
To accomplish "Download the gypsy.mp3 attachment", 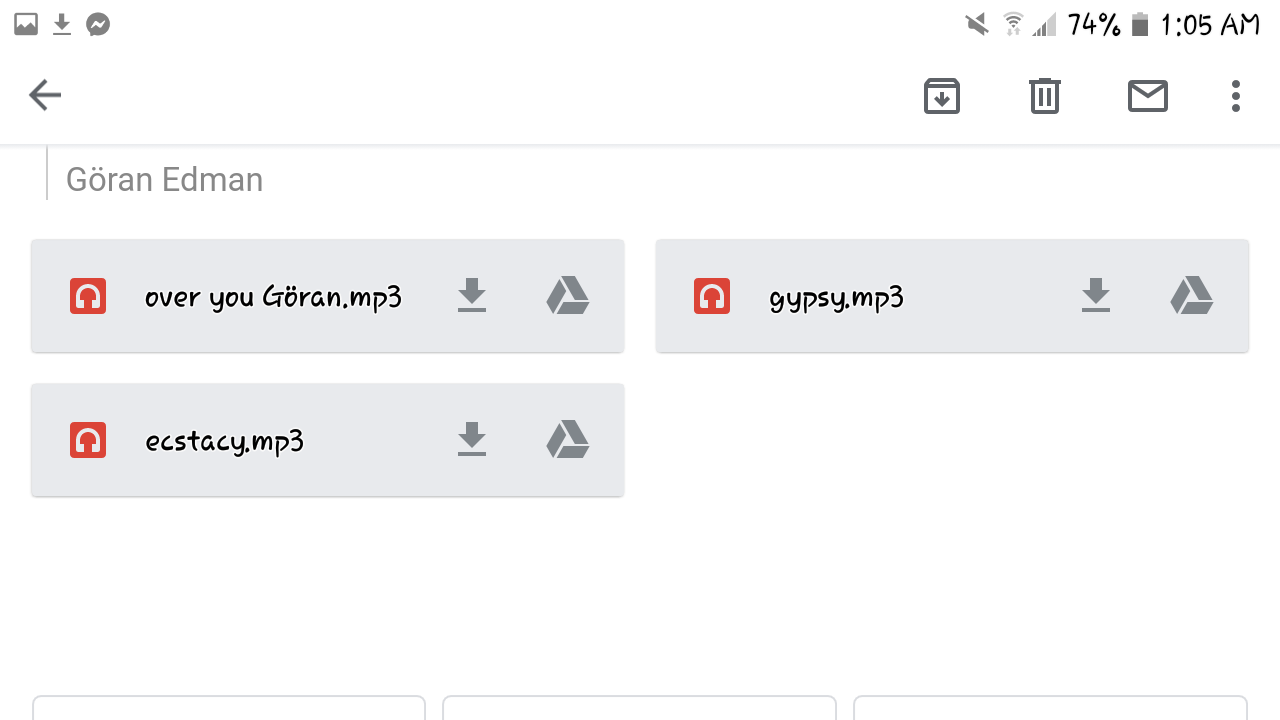I will [x=1096, y=296].
